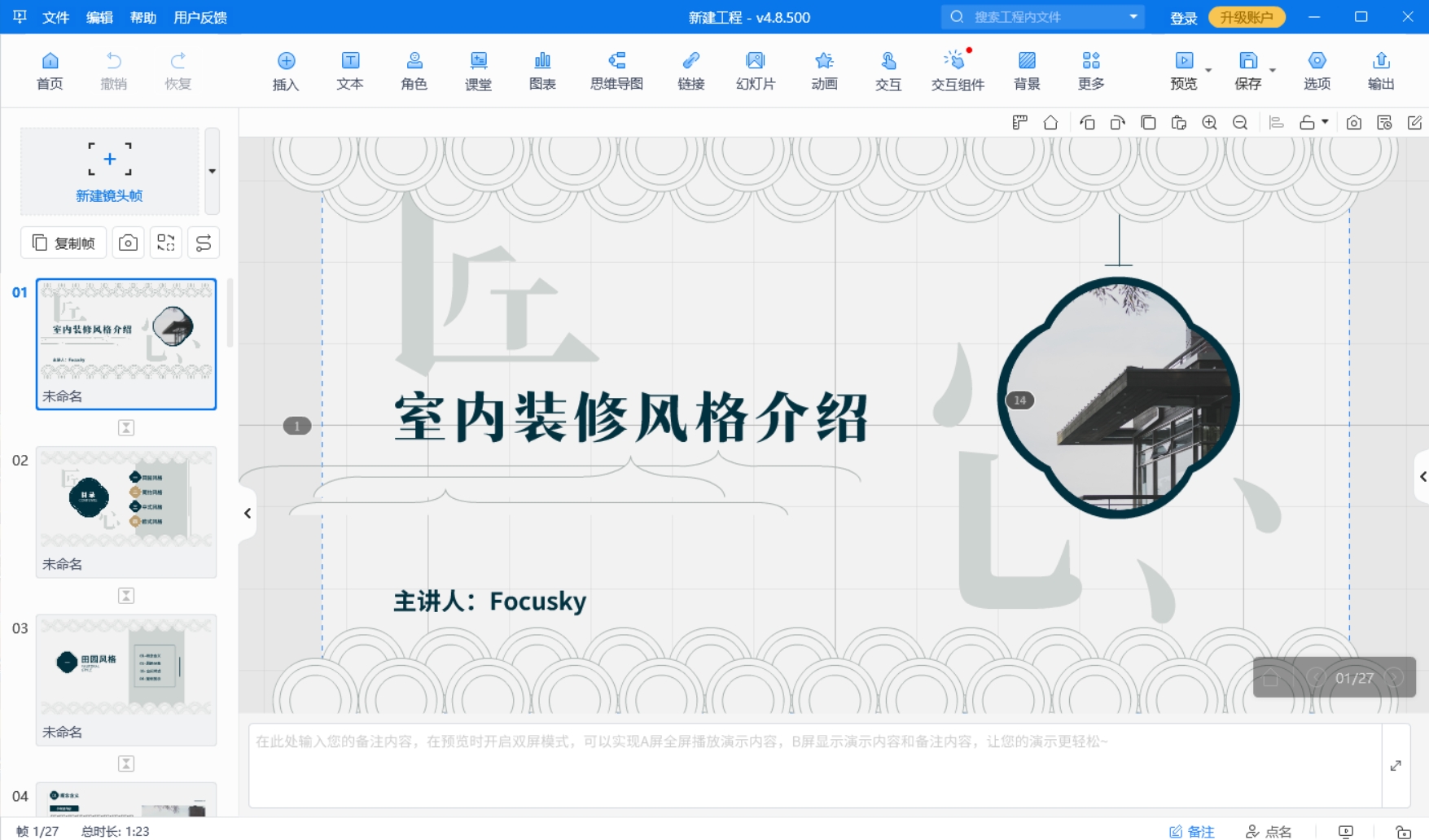Select frame 03 thumbnail

click(126, 680)
